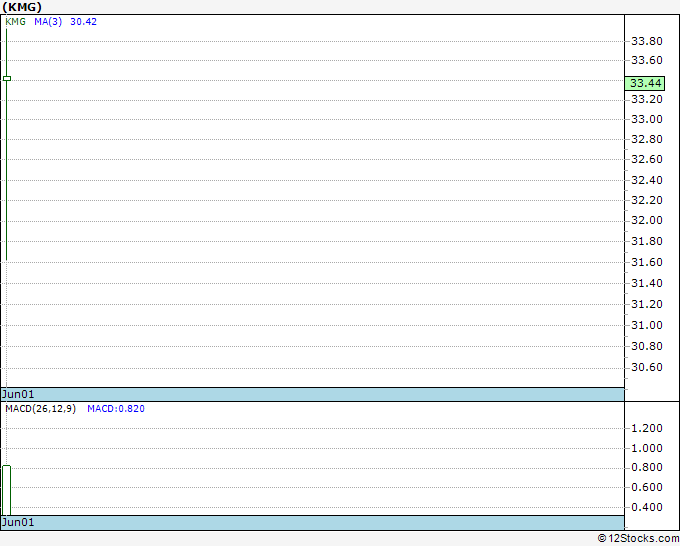Click the 32.80 price axis label
This screenshot has width=680, height=546.
tap(647, 139)
